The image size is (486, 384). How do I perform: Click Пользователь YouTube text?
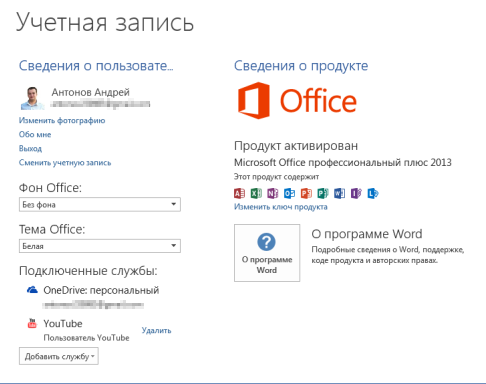pyautogui.click(x=87, y=338)
